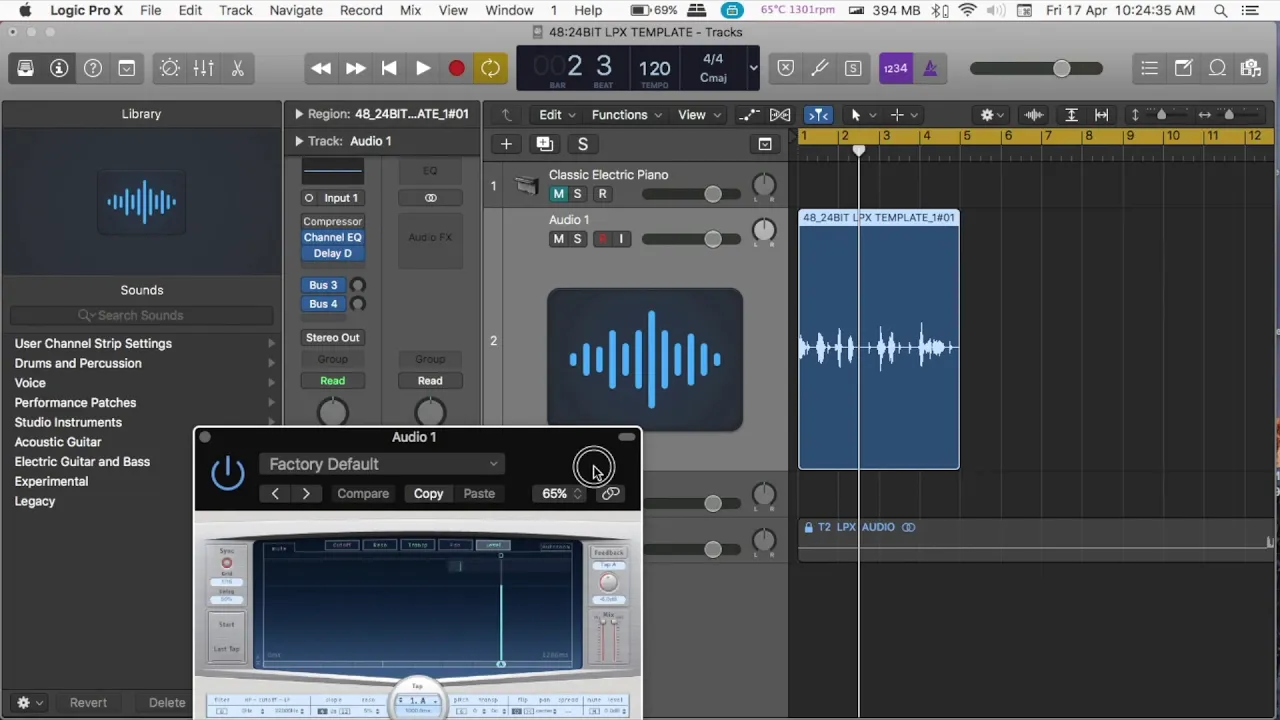Click the Replace mode button in the toolbar

coord(786,68)
